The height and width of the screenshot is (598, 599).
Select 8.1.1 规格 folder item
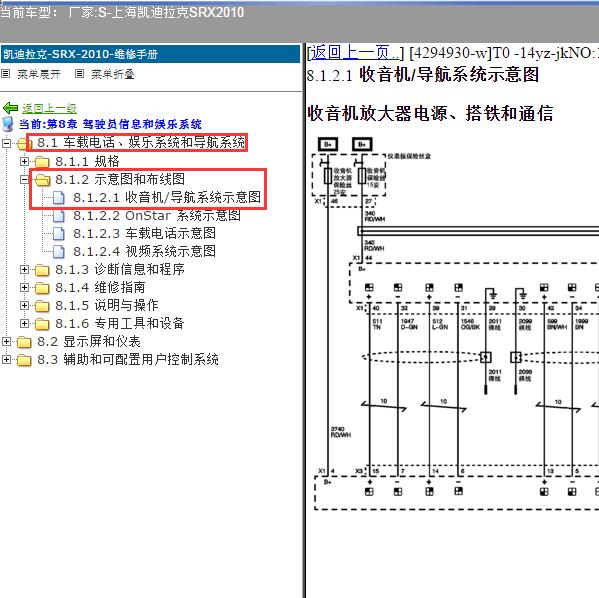(87, 161)
